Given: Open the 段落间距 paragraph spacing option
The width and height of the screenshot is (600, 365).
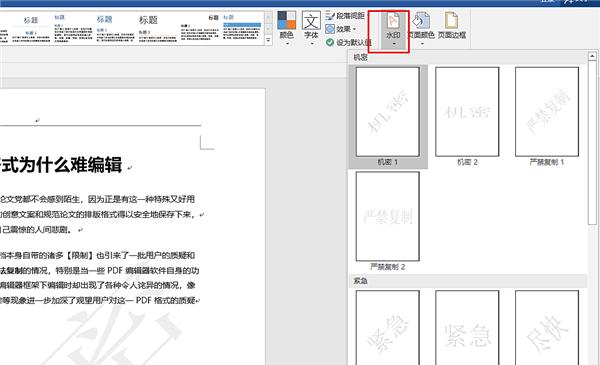Looking at the screenshot, I should point(346,16).
